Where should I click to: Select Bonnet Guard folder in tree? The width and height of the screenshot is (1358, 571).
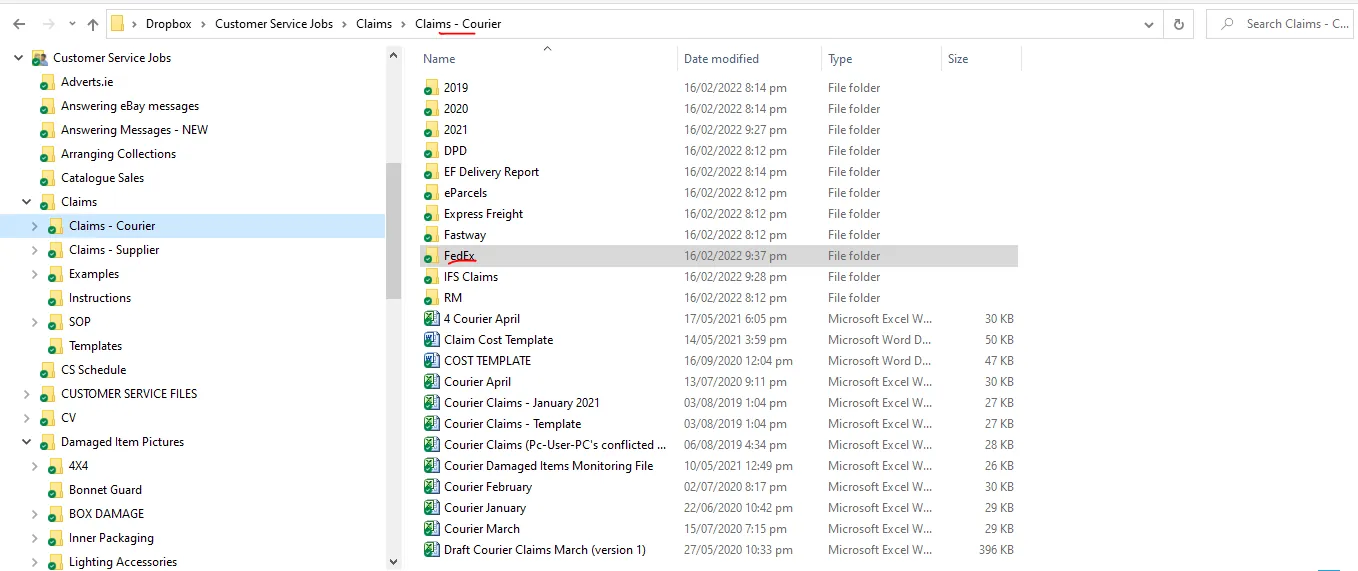coord(105,490)
